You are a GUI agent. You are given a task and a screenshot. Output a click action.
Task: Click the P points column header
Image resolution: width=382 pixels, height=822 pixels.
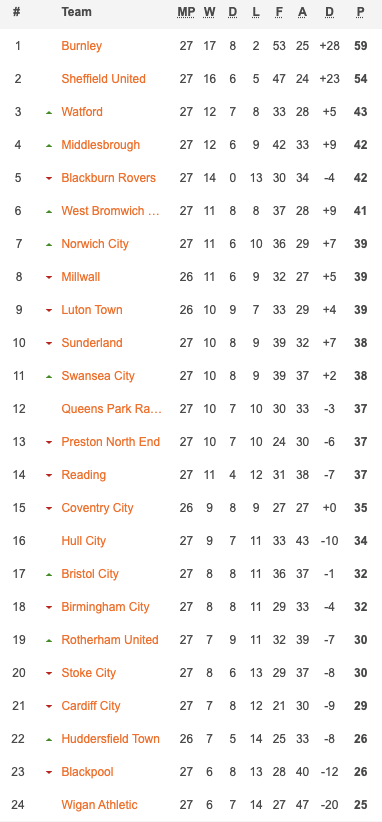360,12
